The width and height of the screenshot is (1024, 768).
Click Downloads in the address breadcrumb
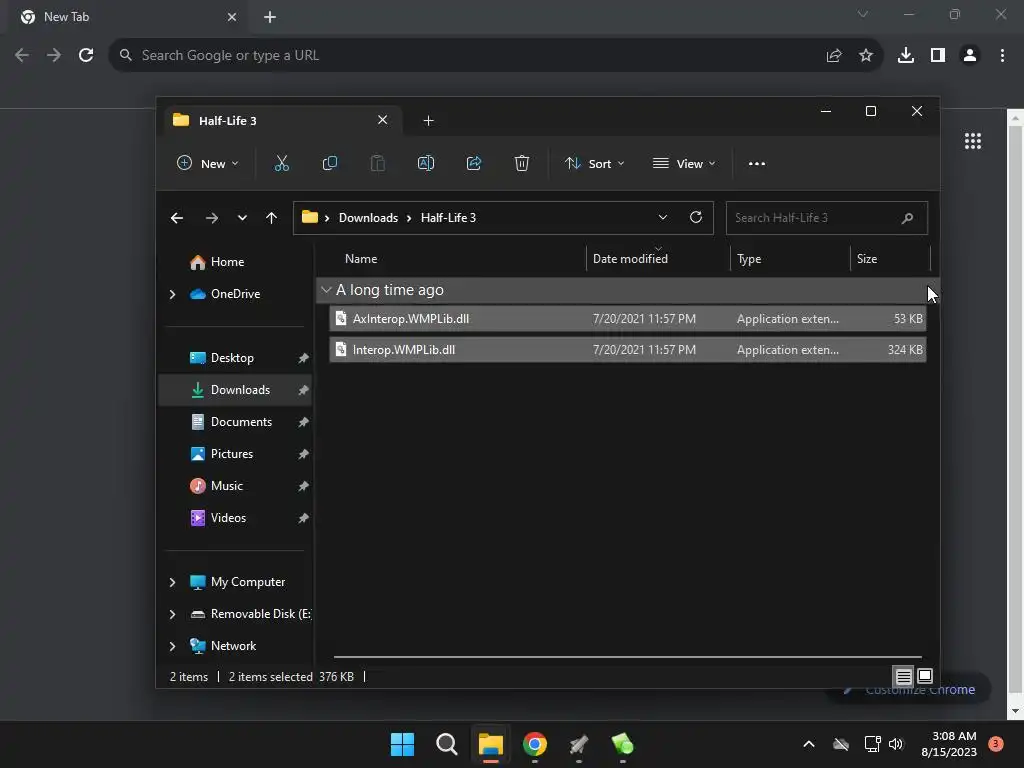point(368,218)
